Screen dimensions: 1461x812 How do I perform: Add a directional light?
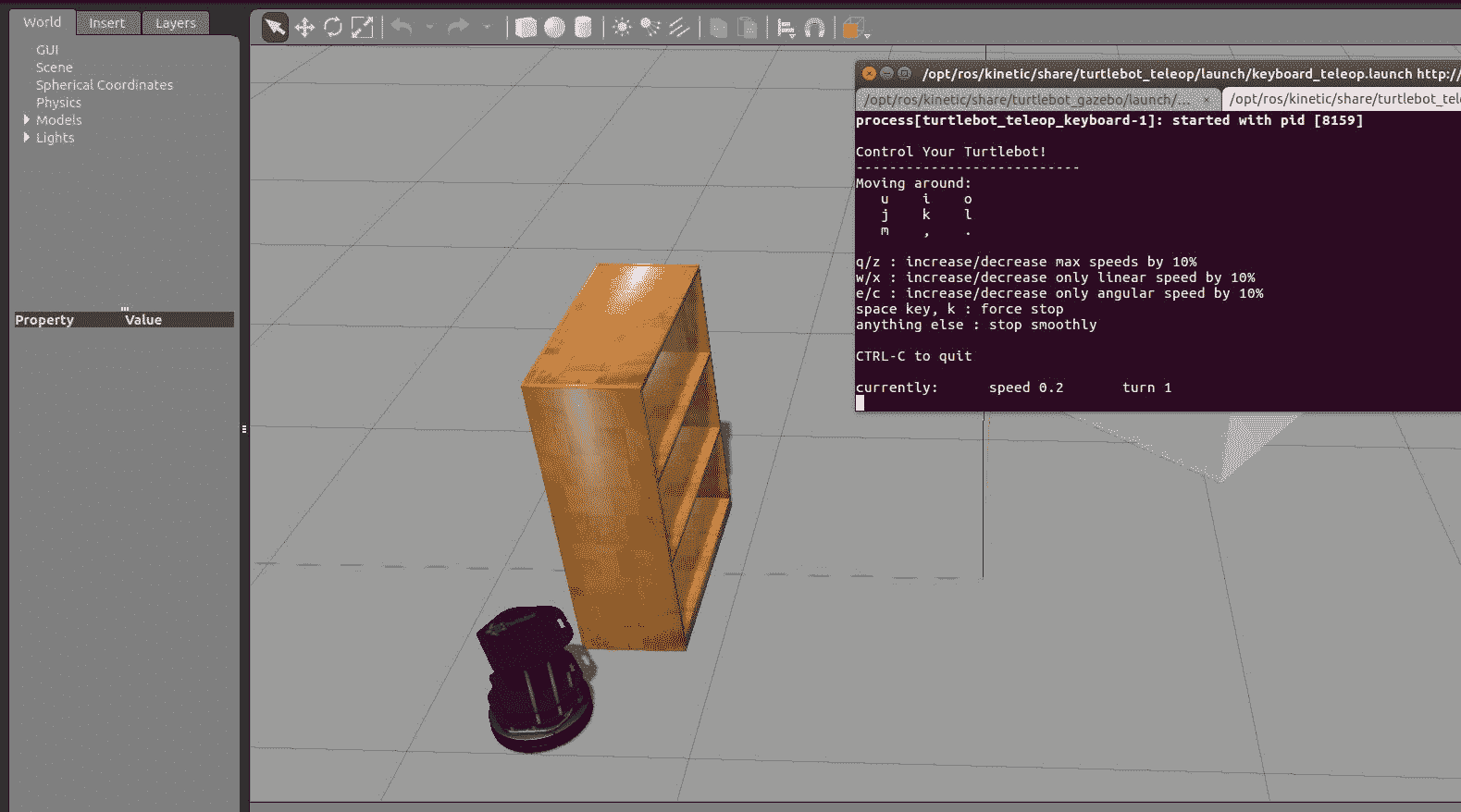(679, 28)
